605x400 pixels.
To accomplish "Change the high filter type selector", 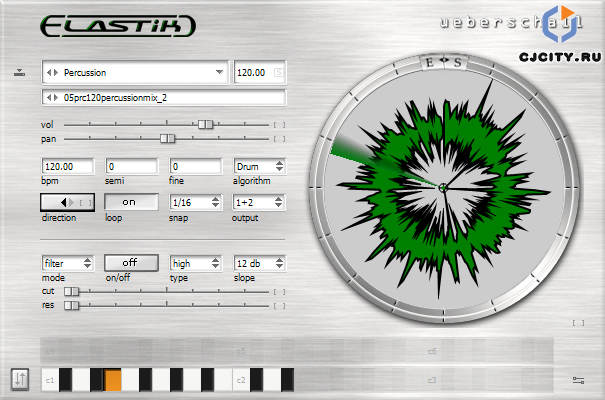I will point(196,263).
